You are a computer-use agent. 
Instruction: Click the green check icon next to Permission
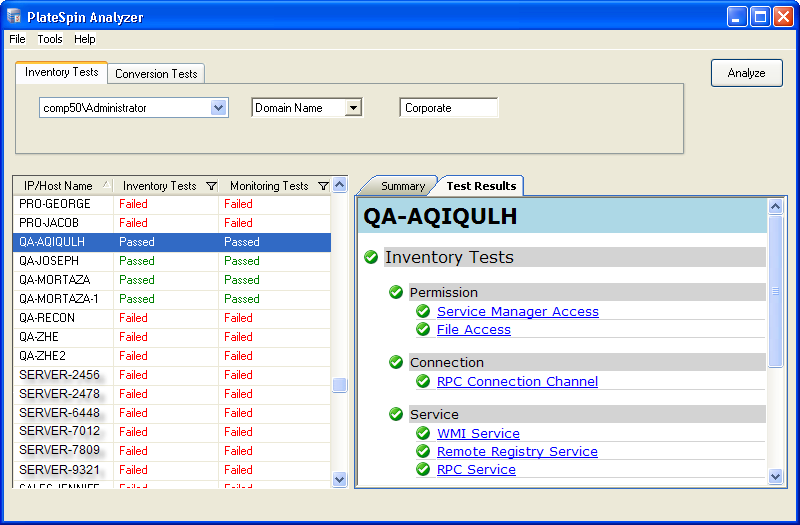coord(396,293)
